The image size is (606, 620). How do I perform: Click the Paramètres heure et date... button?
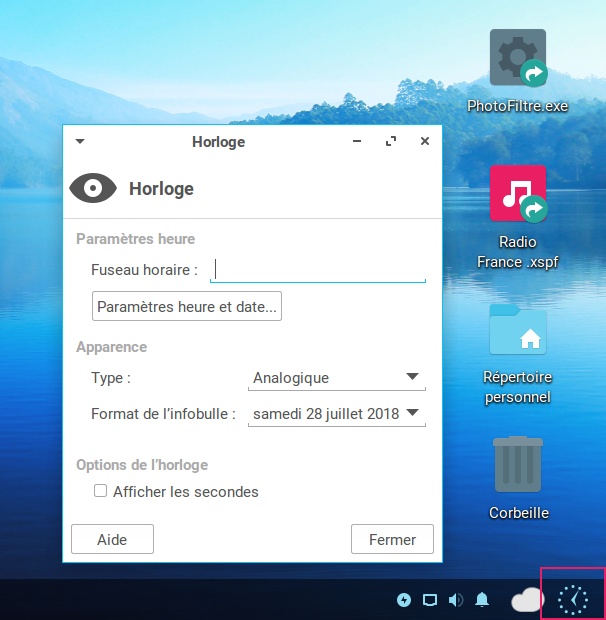pyautogui.click(x=187, y=307)
